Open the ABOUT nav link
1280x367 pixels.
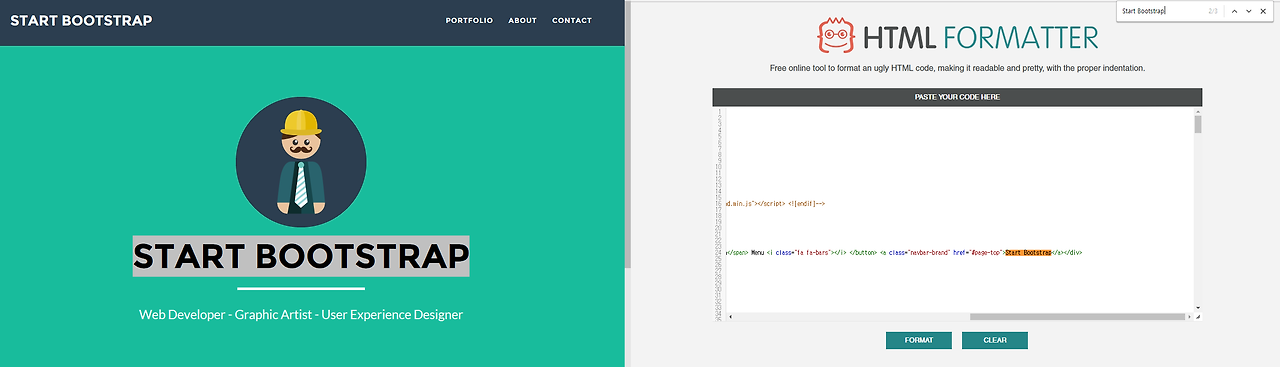pos(522,20)
